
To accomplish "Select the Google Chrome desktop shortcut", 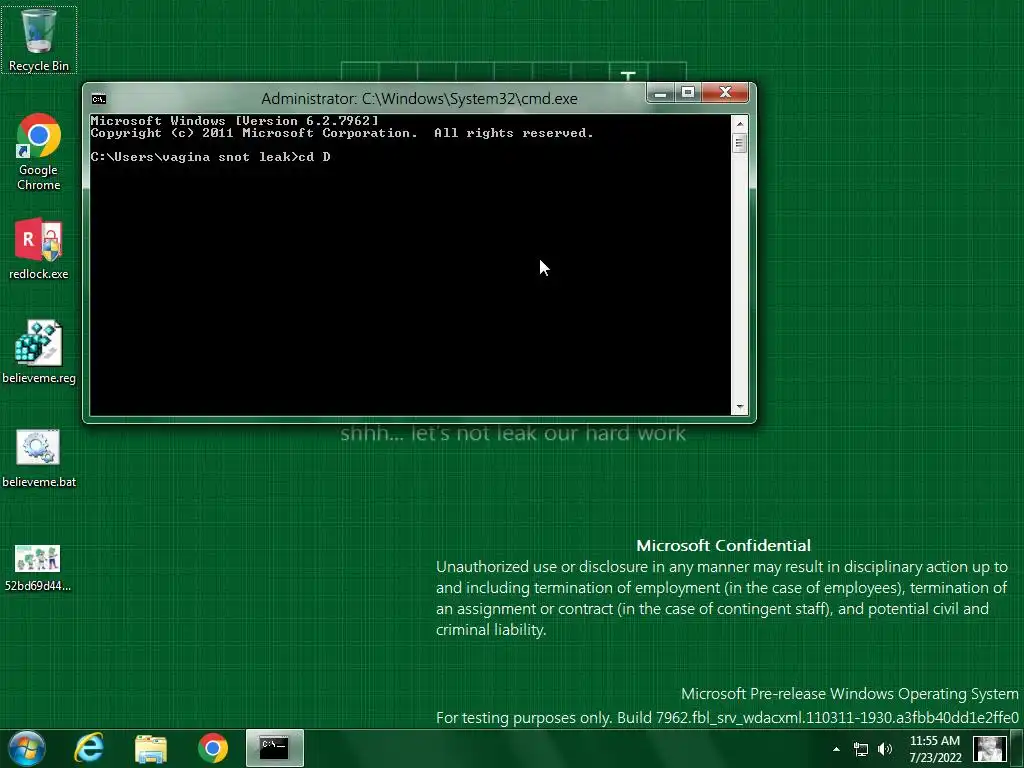I will click(39, 152).
